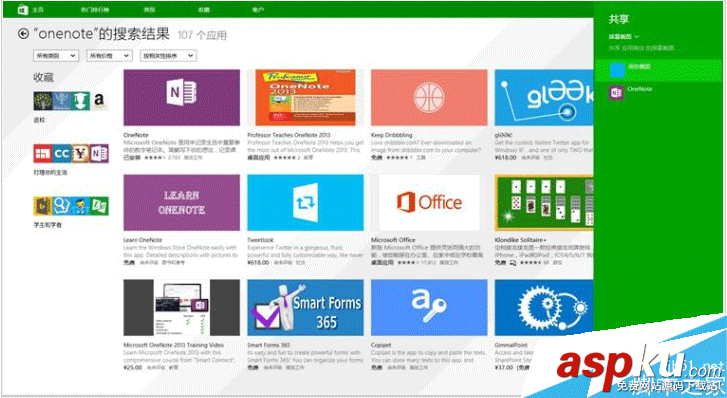Open the collections menu item in top bar
This screenshot has height=398, width=727.
(204, 9)
